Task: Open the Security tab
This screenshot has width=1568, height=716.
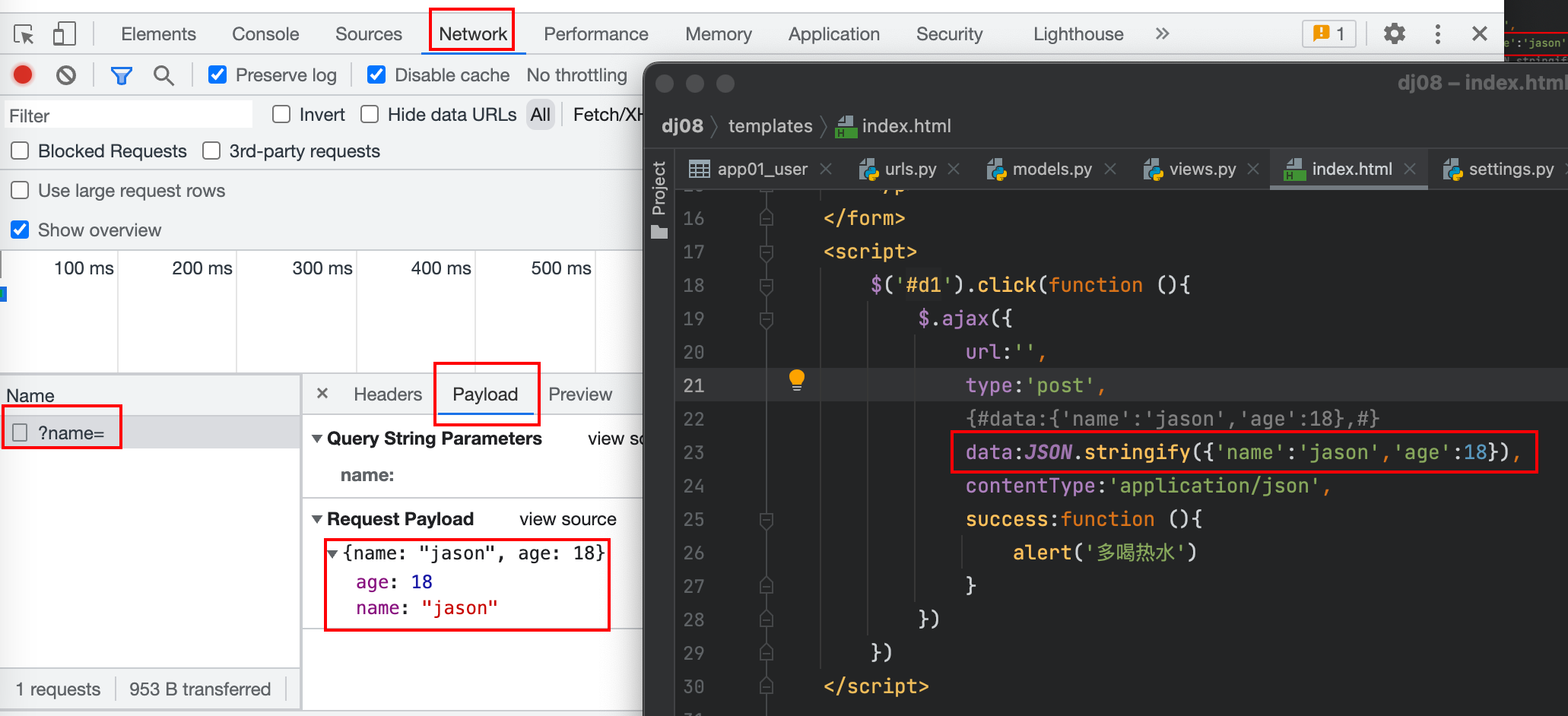Action: 950,34
